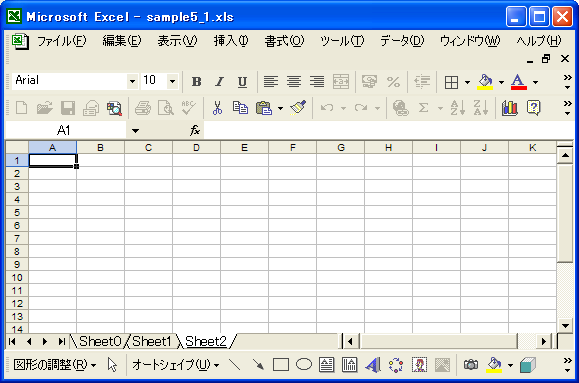
Task: Open font color dropdown arrow
Action: (x=535, y=82)
